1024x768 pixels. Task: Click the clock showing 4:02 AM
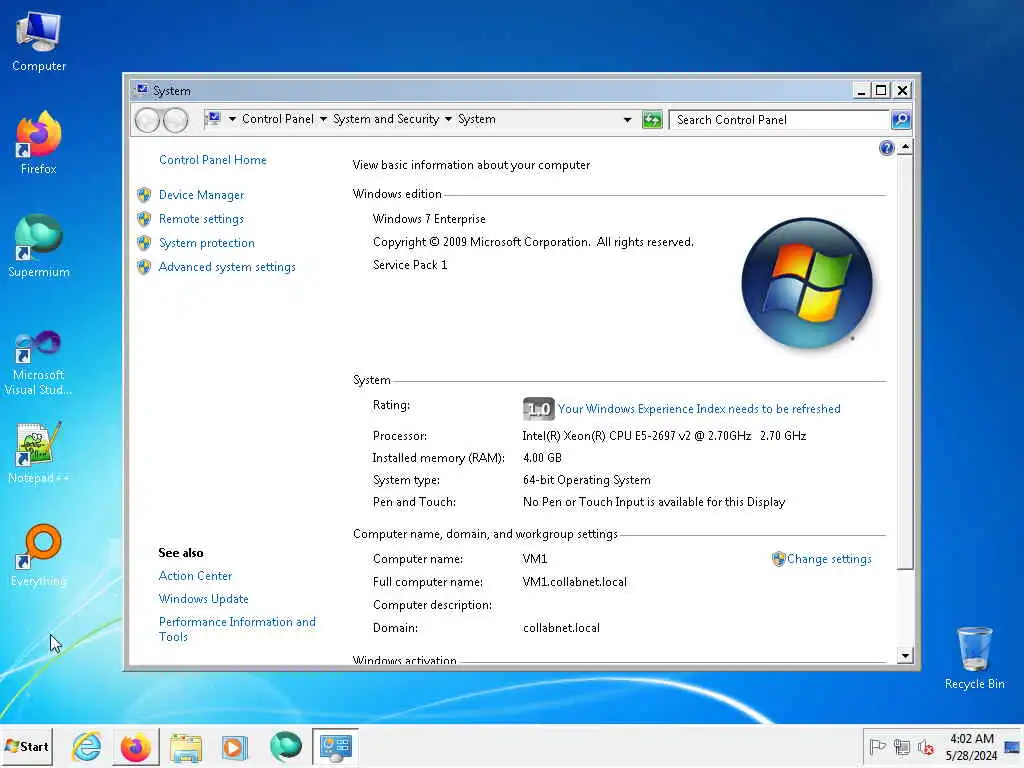coord(971,739)
